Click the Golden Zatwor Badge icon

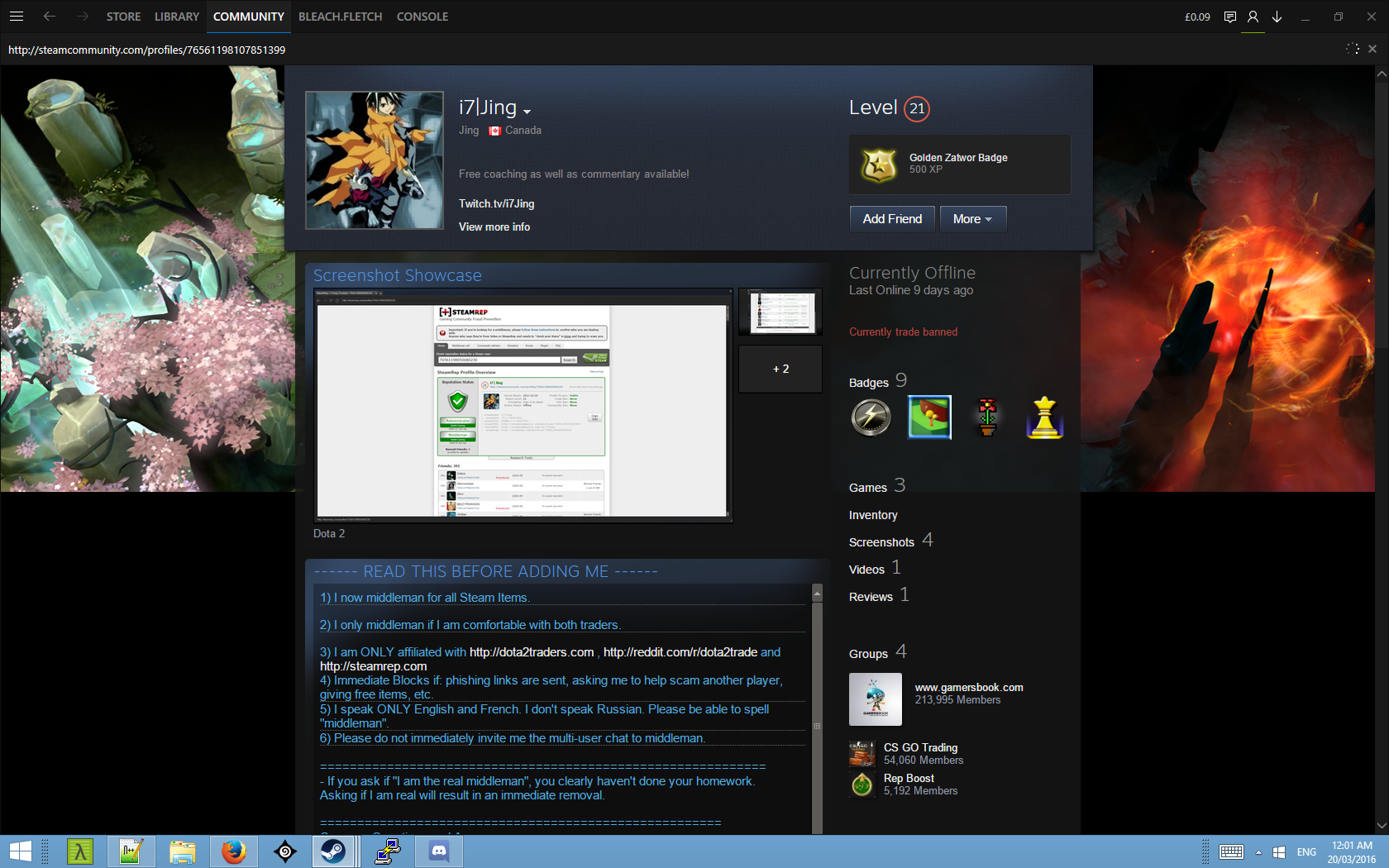coord(879,165)
